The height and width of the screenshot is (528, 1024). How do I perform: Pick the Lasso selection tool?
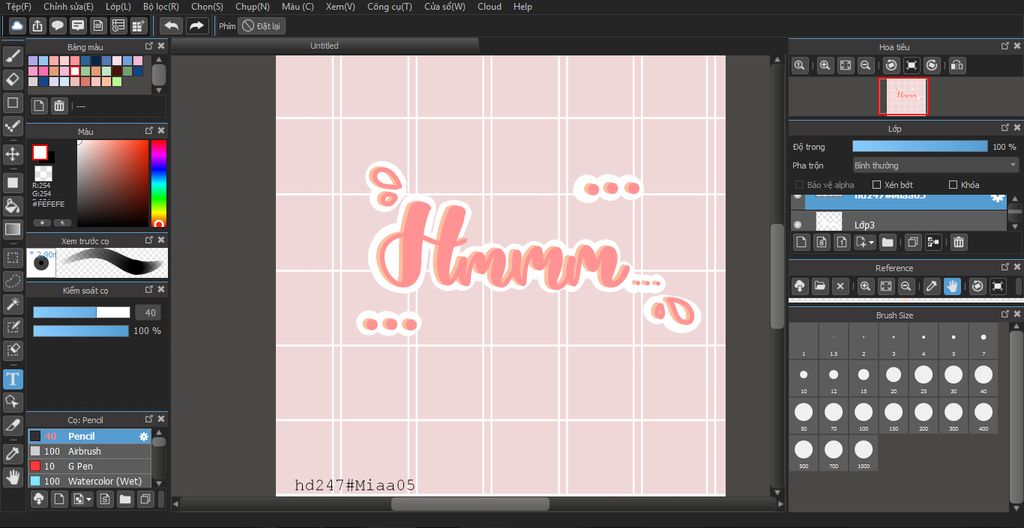point(12,281)
